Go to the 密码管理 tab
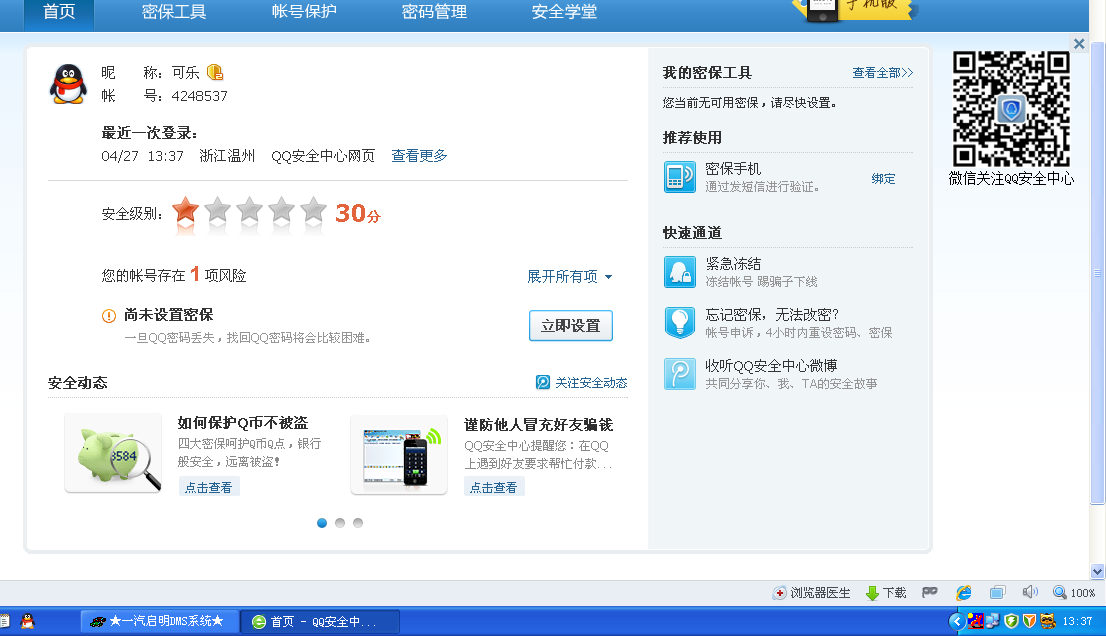This screenshot has height=636, width=1106. tap(434, 13)
